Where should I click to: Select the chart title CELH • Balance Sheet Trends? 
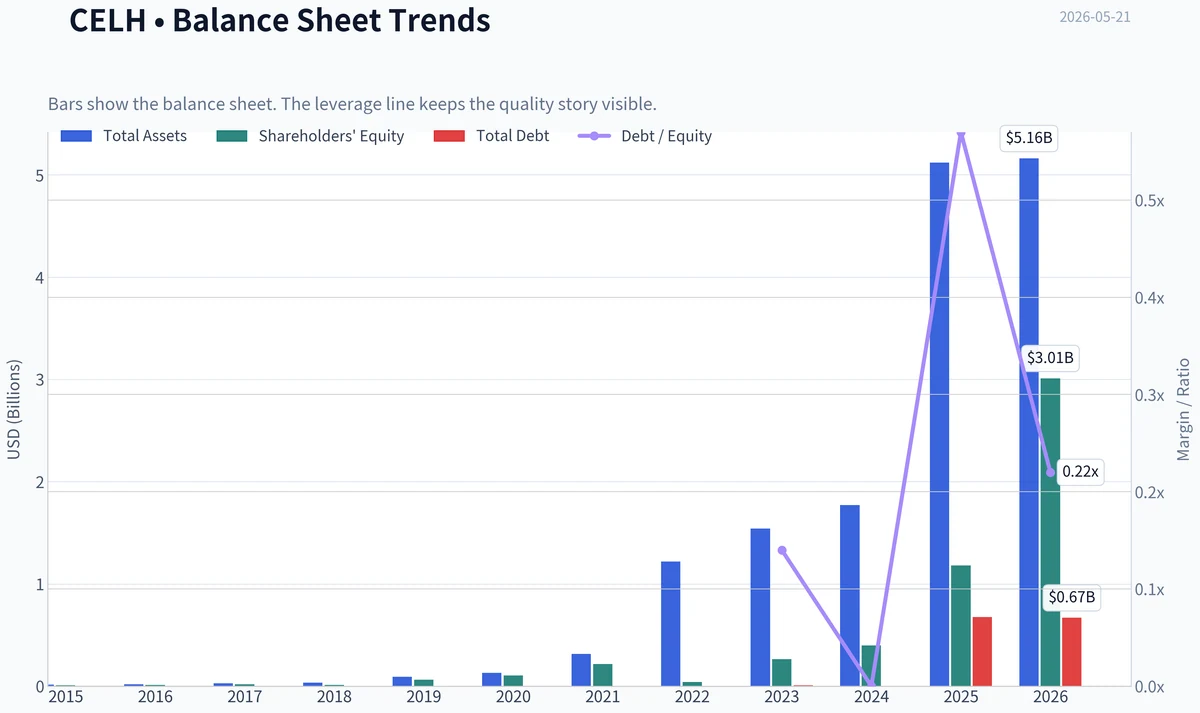[x=280, y=19]
